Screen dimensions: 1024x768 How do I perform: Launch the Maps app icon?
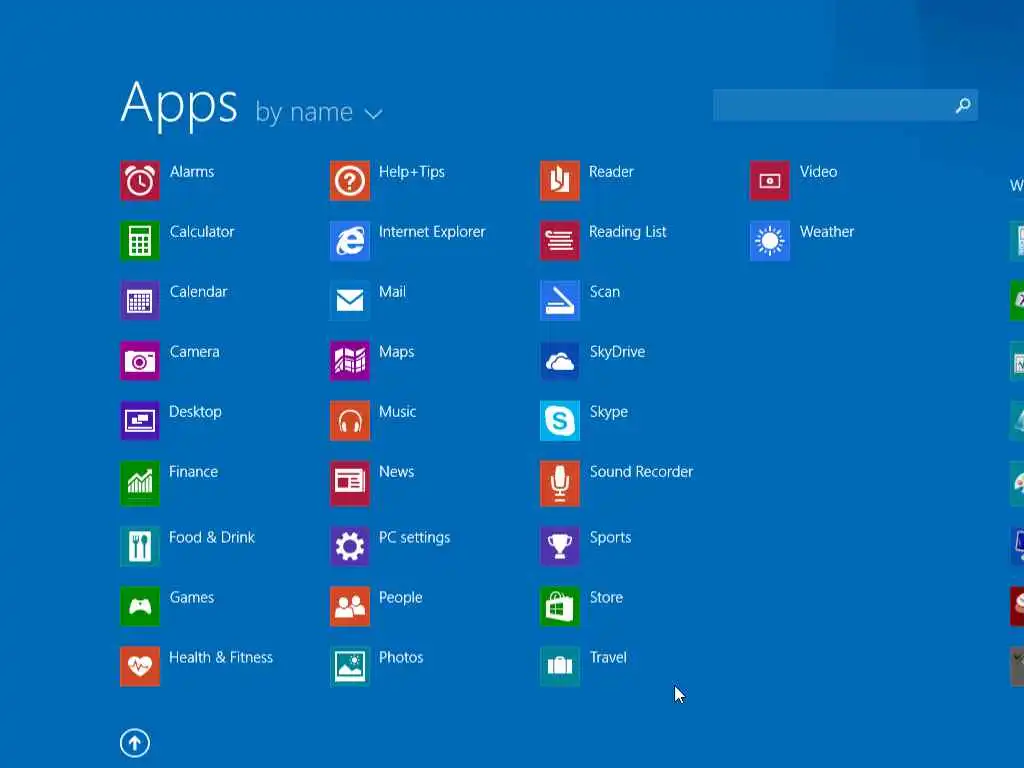[350, 360]
